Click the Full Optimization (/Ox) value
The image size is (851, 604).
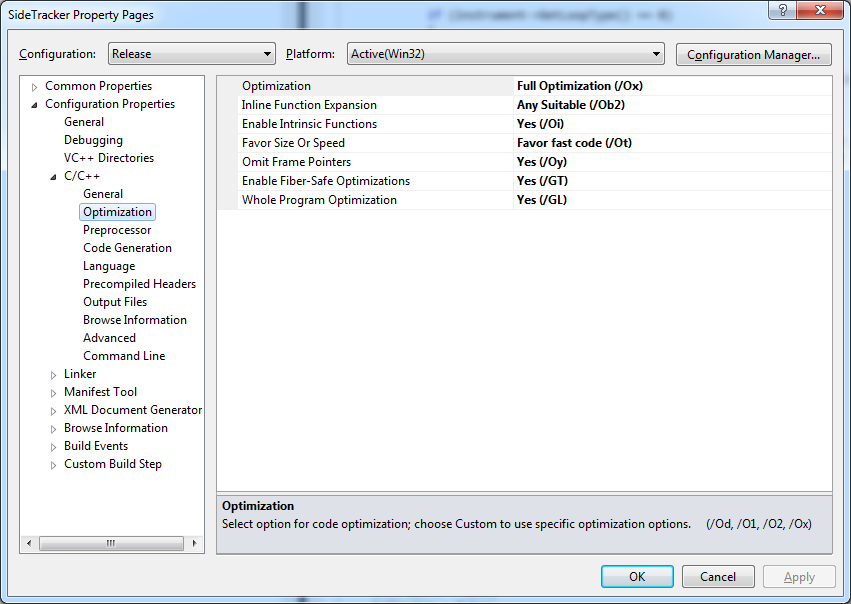click(x=580, y=86)
